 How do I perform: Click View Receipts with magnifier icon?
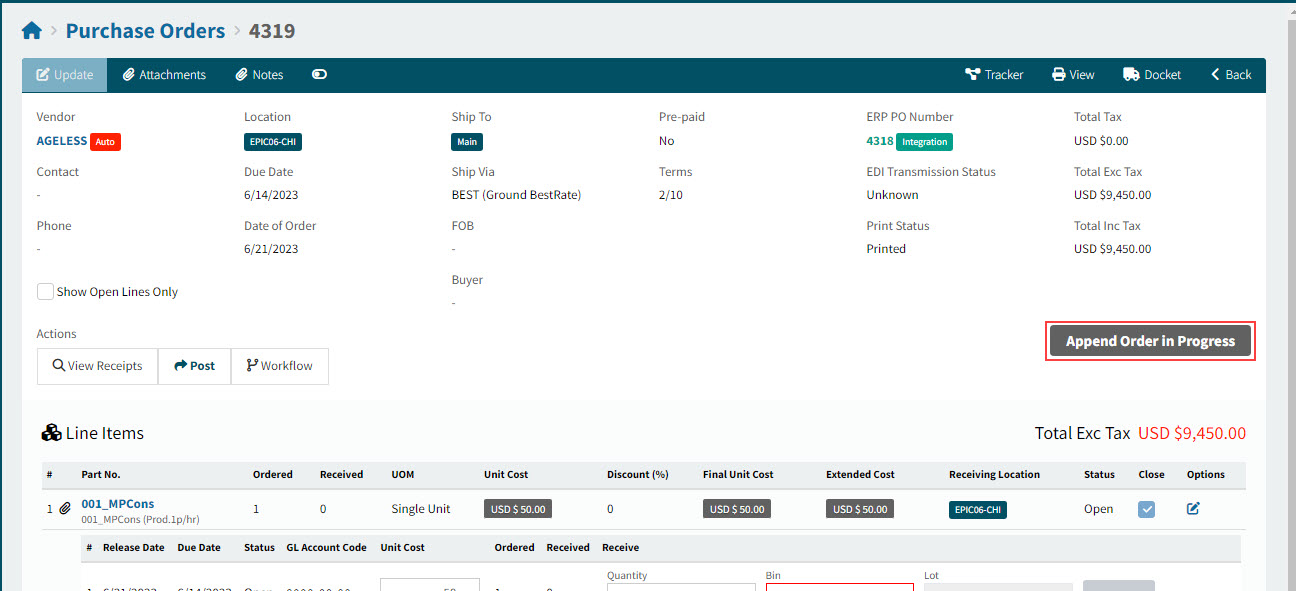[x=97, y=366]
